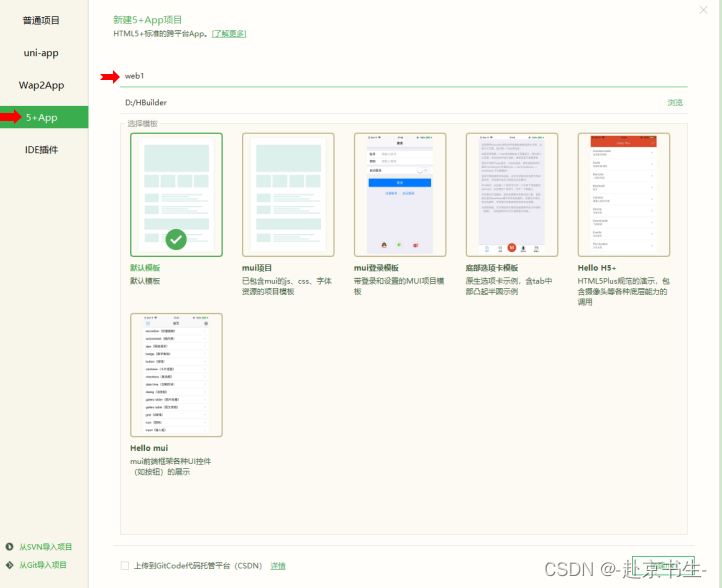Click the 底部选项卡模板 title label
The height and width of the screenshot is (588, 722).
coord(492,268)
